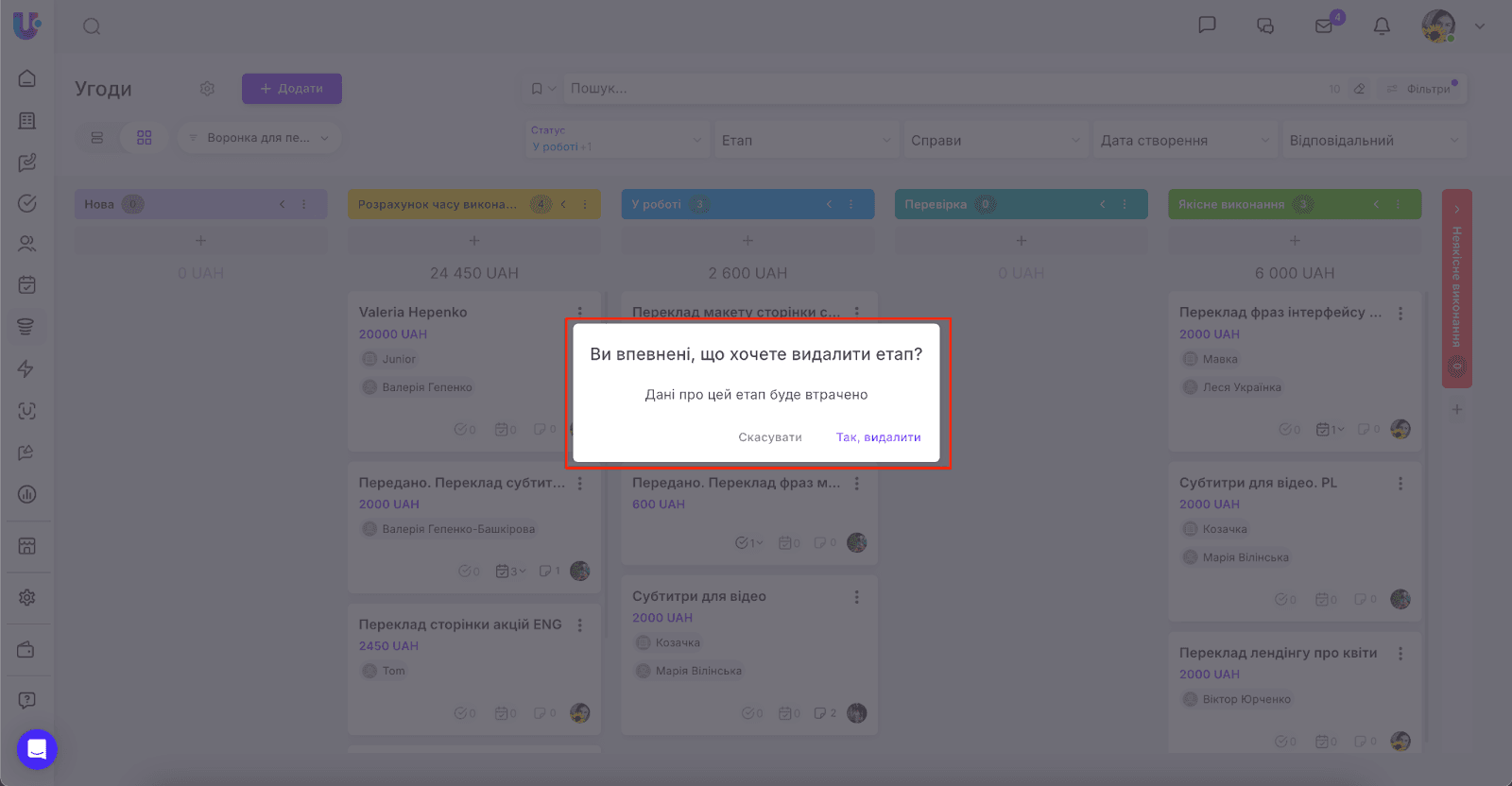The height and width of the screenshot is (786, 1512).
Task: Expand the 'Воронка для пе...' pipeline dropdown
Action: click(x=259, y=138)
